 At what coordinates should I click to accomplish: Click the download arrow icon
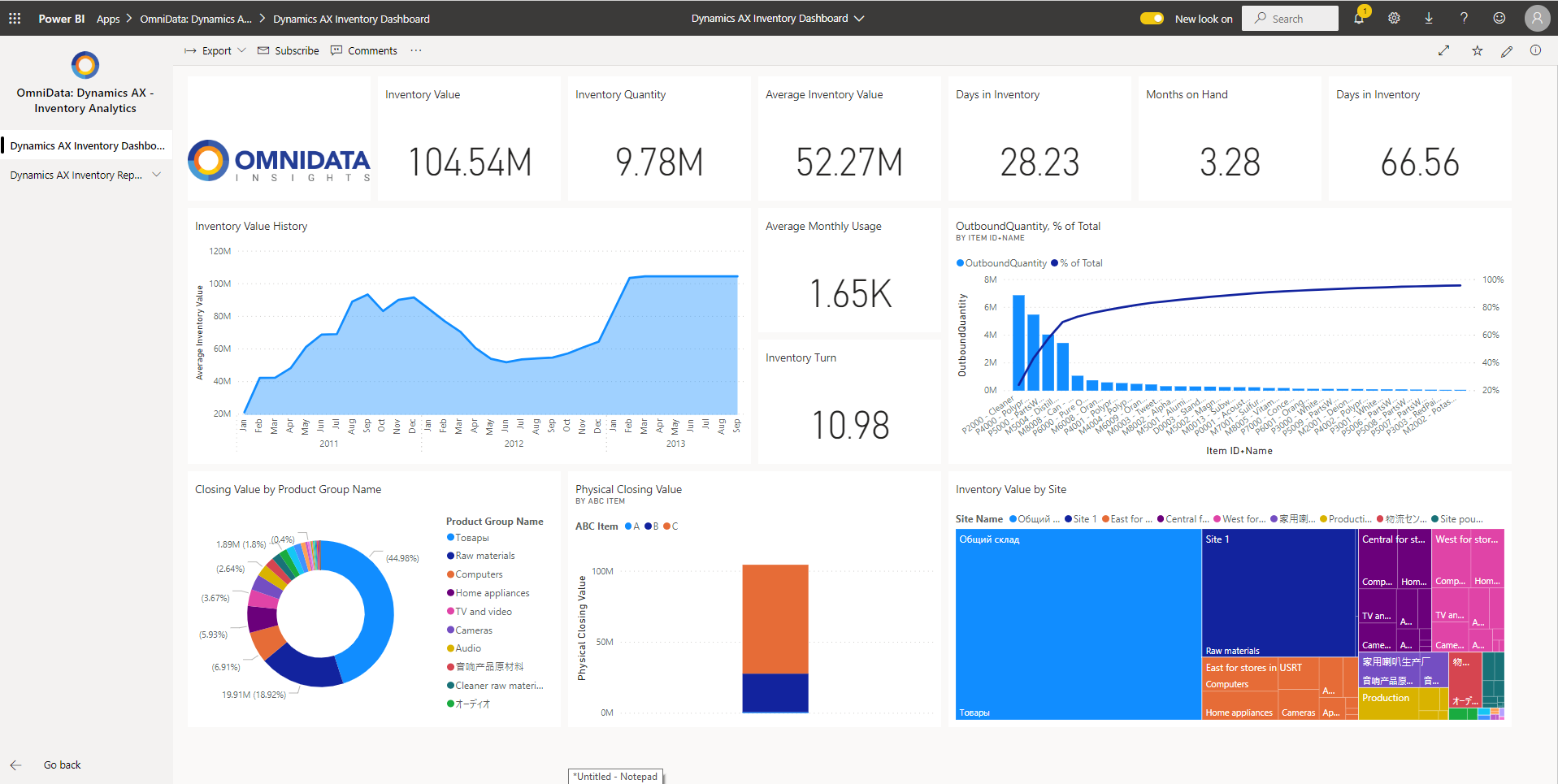1429,18
